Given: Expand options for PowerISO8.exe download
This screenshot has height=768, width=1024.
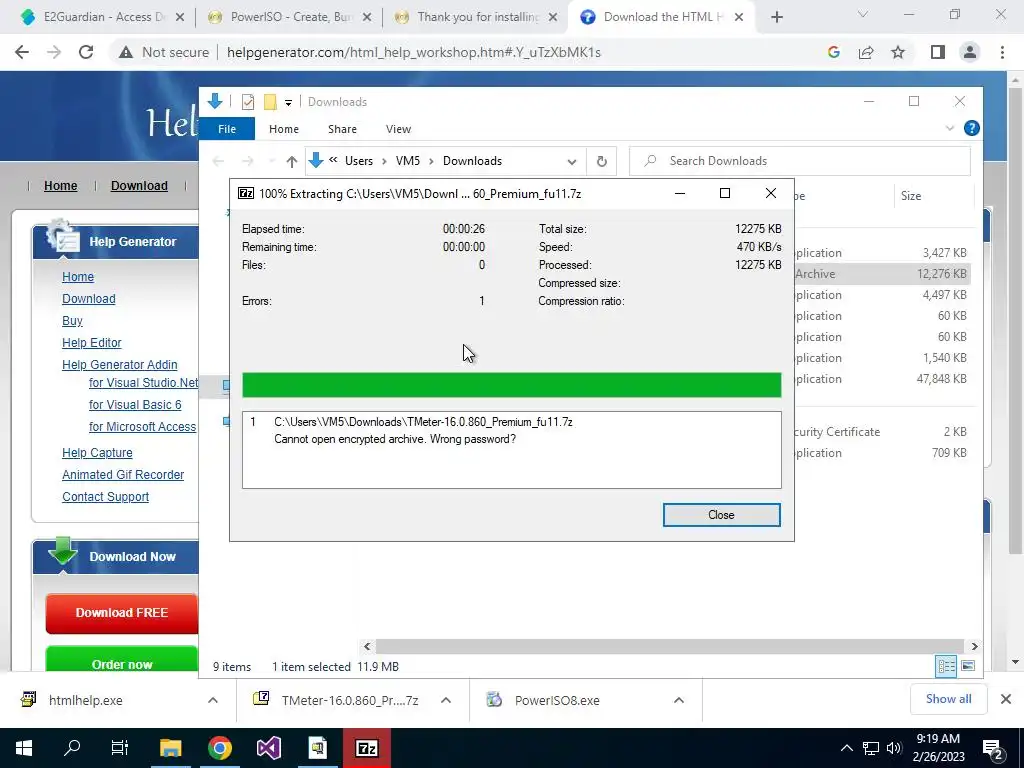Looking at the screenshot, I should pos(679,700).
